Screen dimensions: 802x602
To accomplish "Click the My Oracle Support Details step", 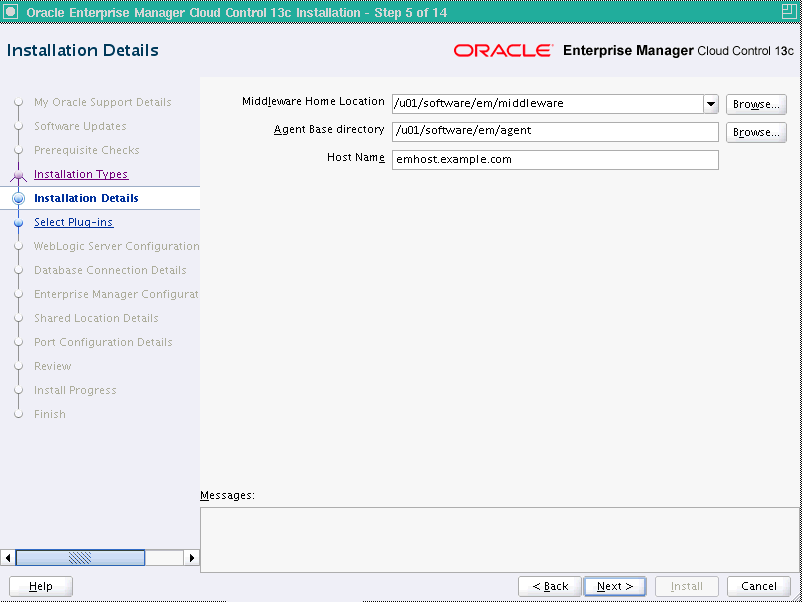I will coord(102,102).
